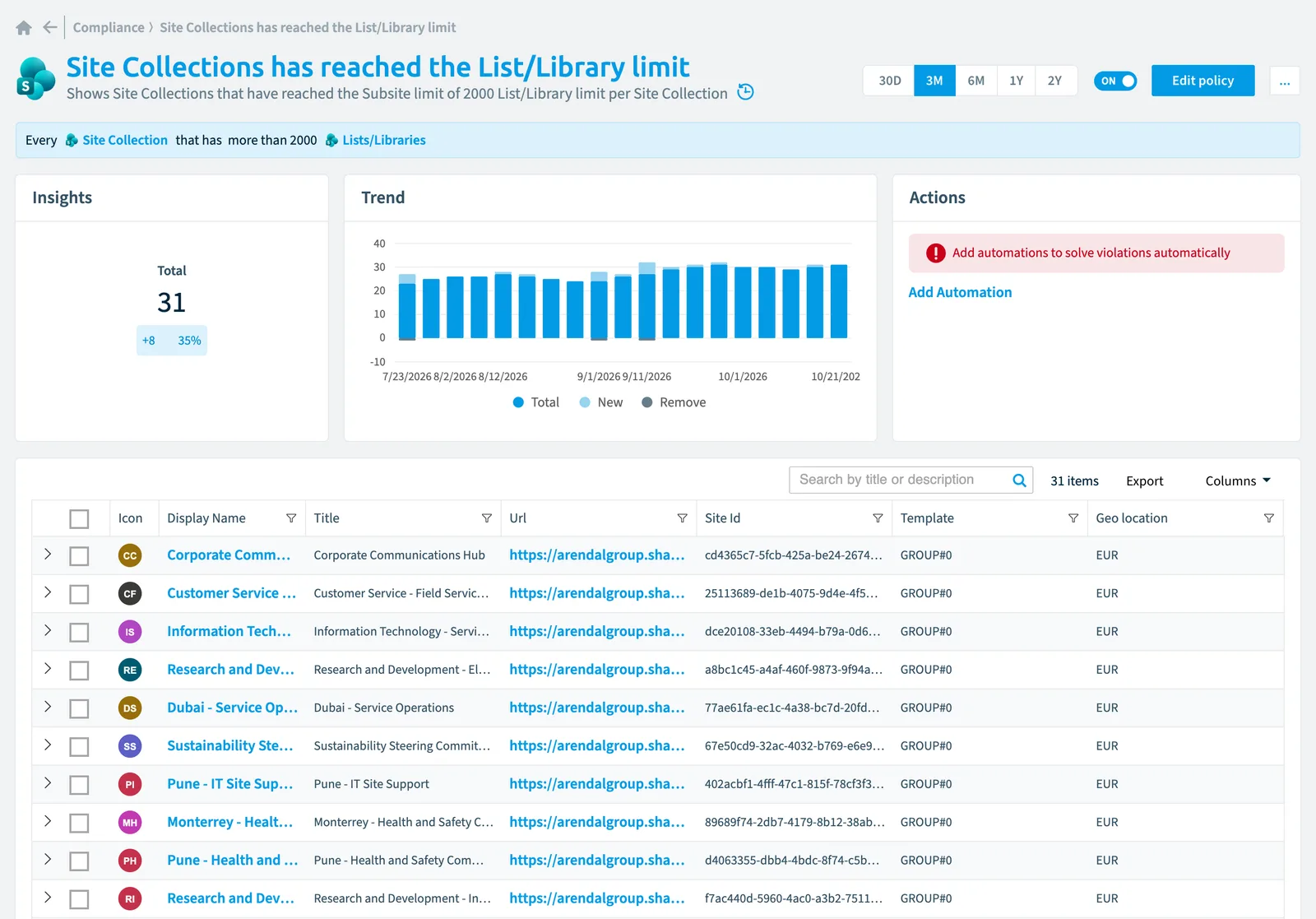
Task: Select the Sustainability Steering row checkbox
Action: pos(79,747)
